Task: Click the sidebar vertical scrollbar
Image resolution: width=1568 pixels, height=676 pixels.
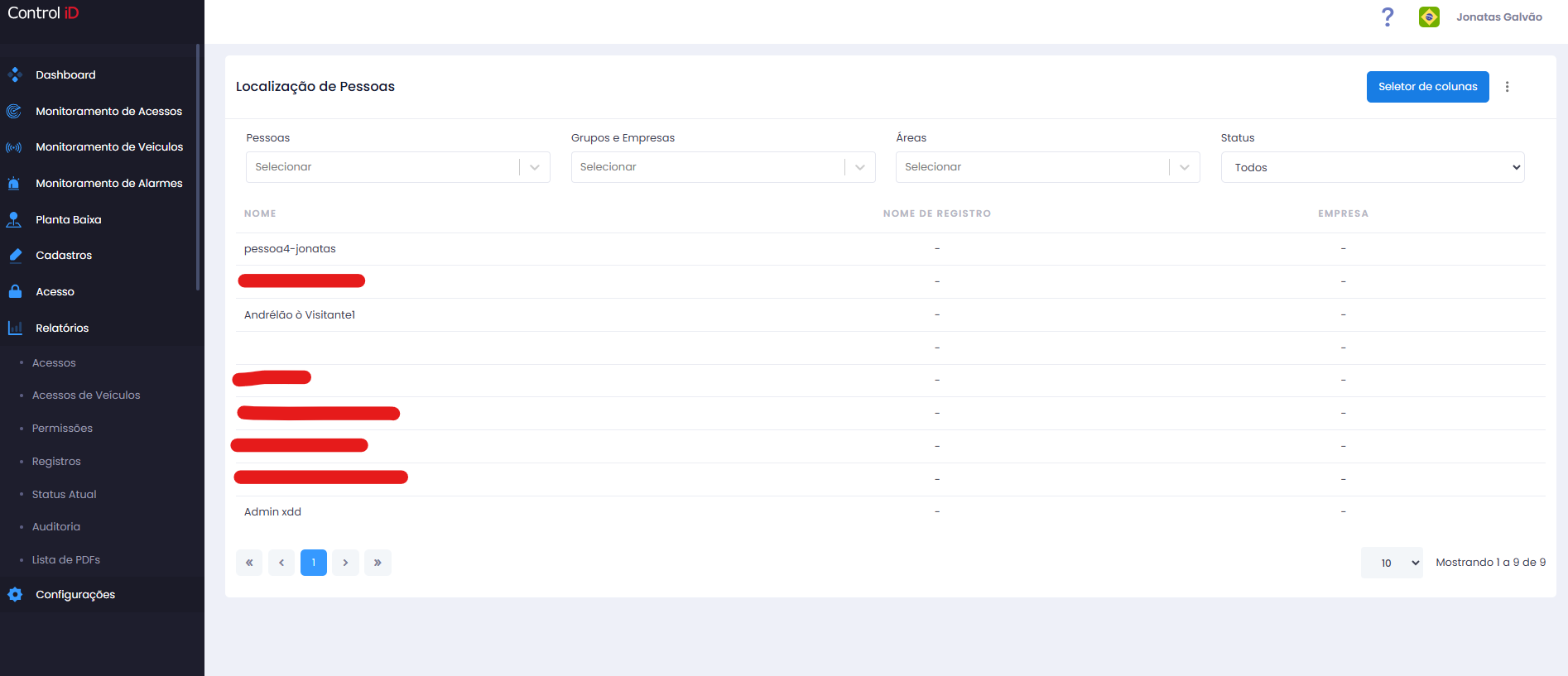Action: 198,167
